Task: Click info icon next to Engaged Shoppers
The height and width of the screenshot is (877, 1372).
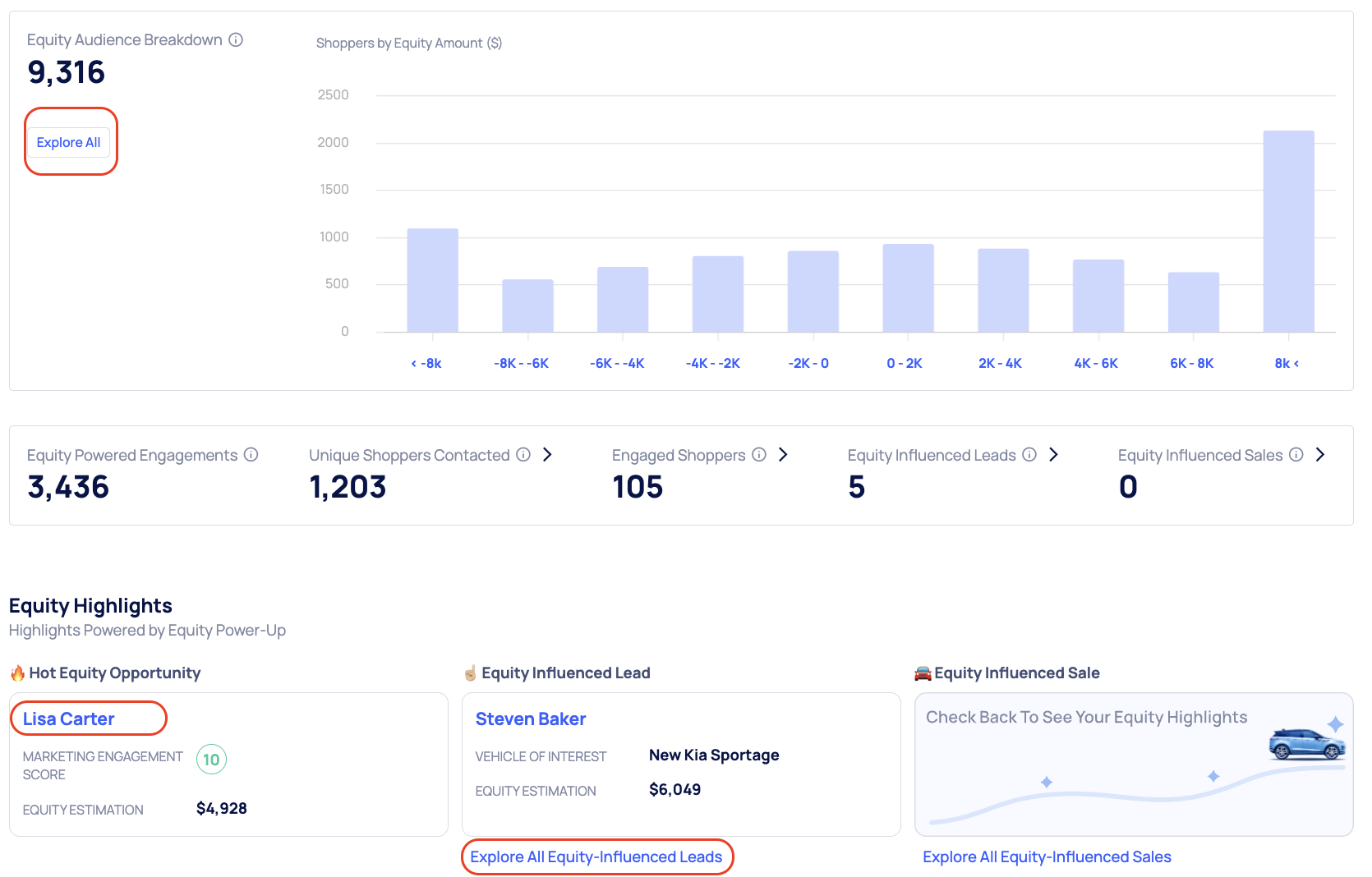Action: (759, 455)
